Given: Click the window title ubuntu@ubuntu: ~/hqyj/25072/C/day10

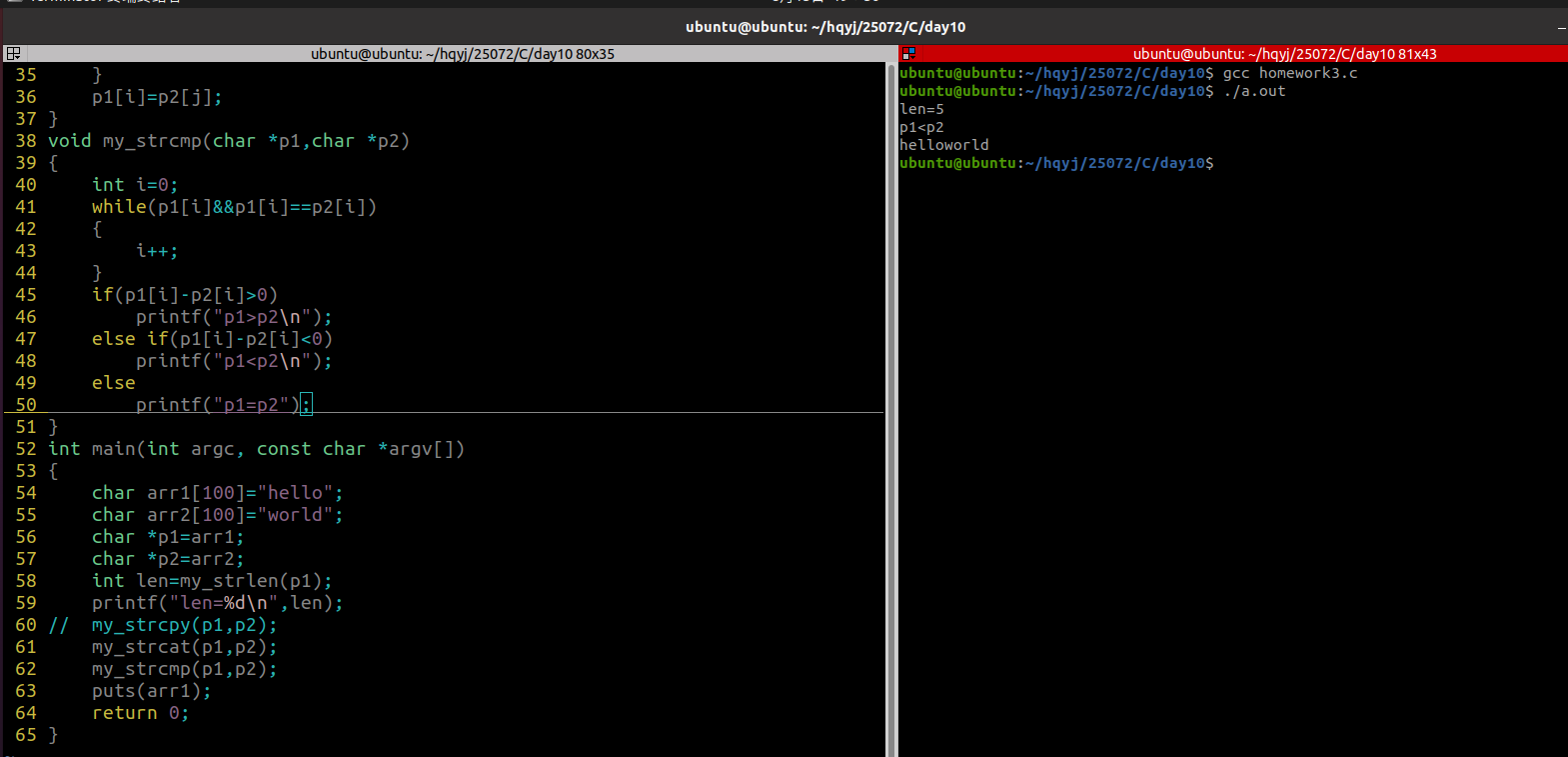Looking at the screenshot, I should (x=825, y=27).
